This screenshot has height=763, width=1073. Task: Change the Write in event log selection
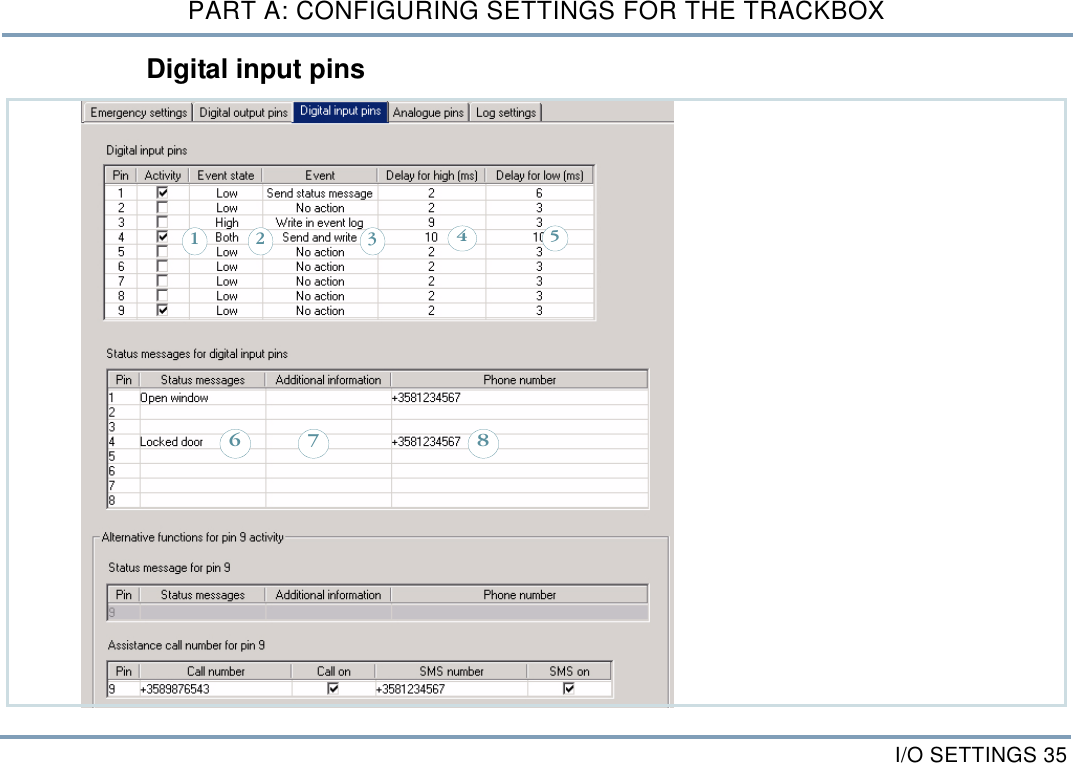[x=320, y=222]
